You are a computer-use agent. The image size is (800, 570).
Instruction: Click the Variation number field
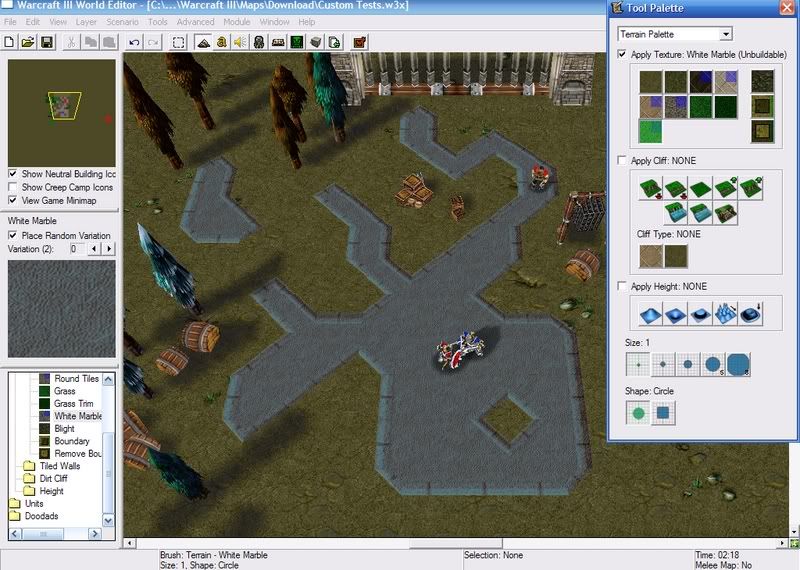point(77,249)
